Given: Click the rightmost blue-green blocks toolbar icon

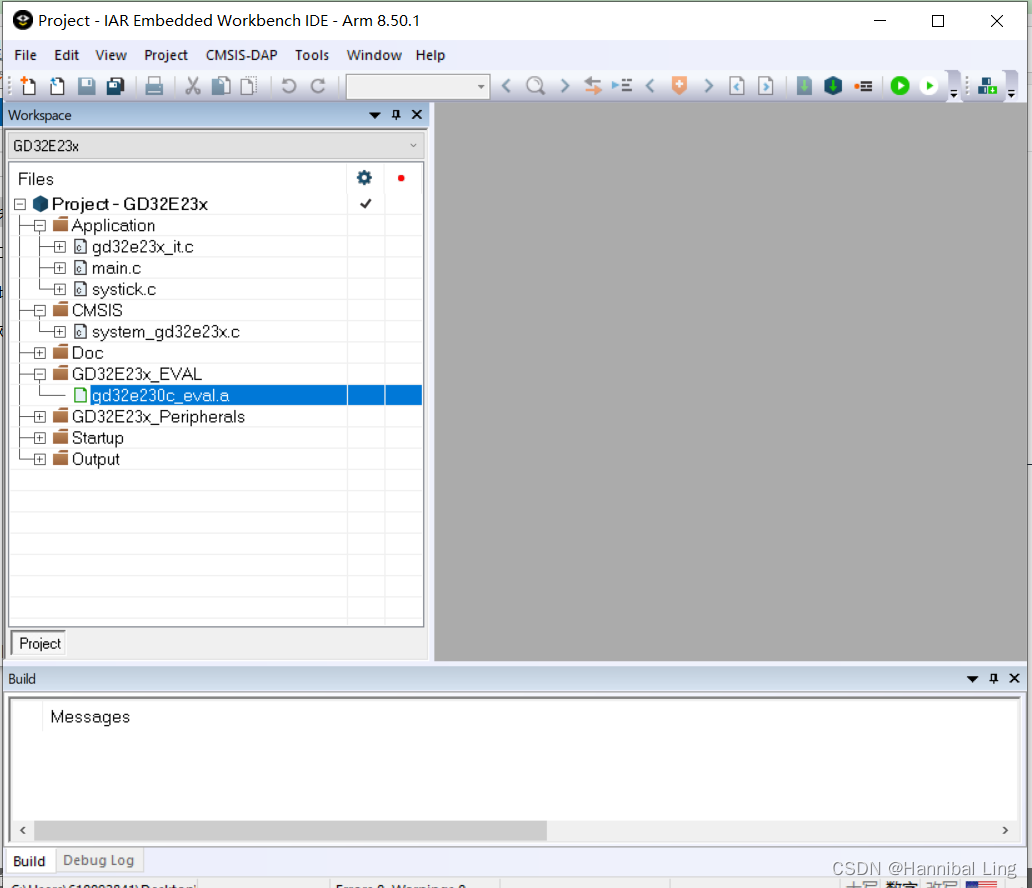Looking at the screenshot, I should click(x=987, y=86).
